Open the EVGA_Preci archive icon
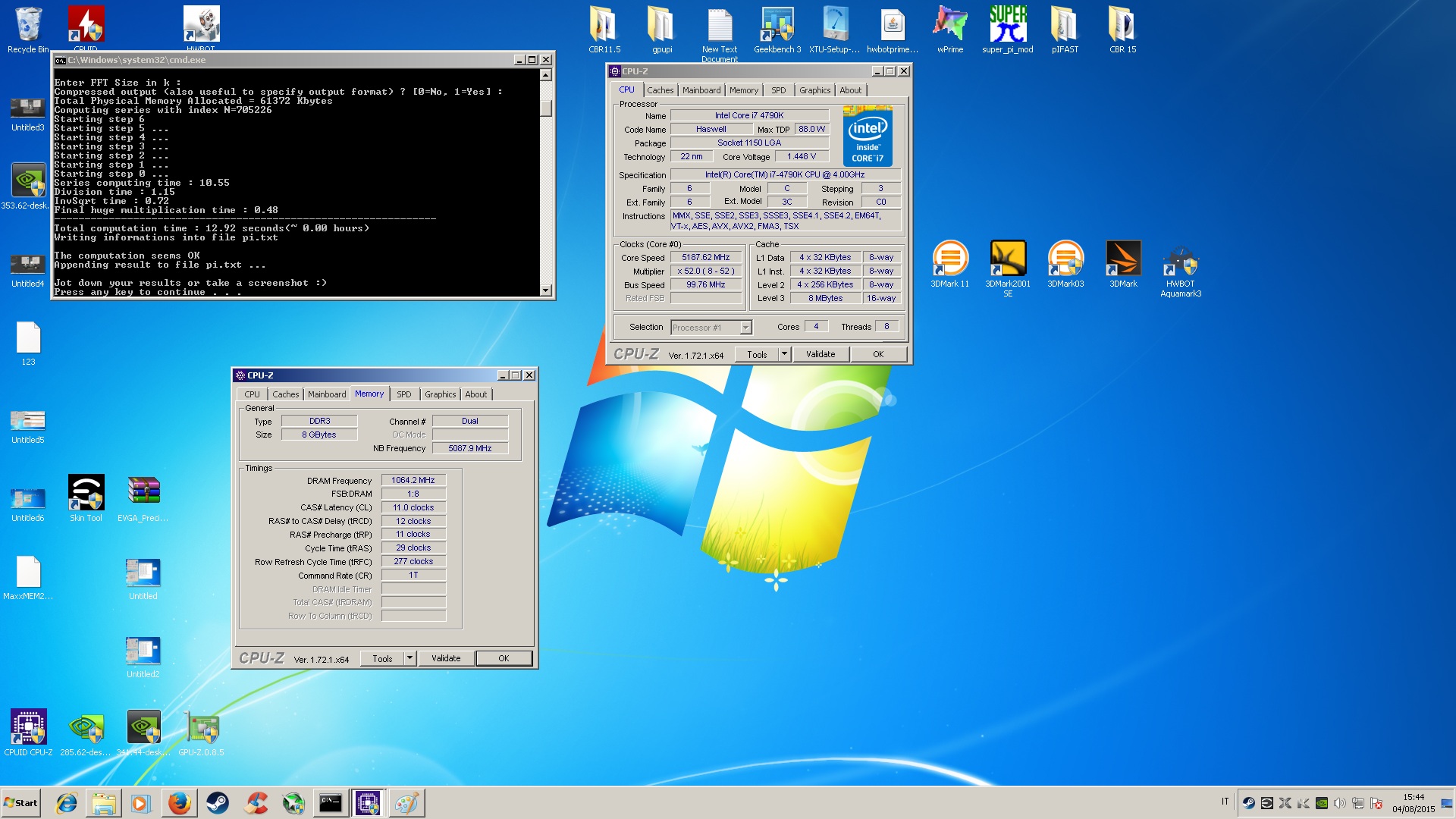The image size is (1456, 819). click(x=143, y=498)
